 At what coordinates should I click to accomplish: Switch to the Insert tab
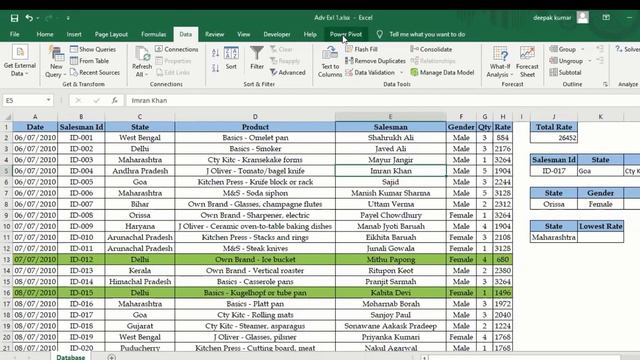(x=74, y=35)
